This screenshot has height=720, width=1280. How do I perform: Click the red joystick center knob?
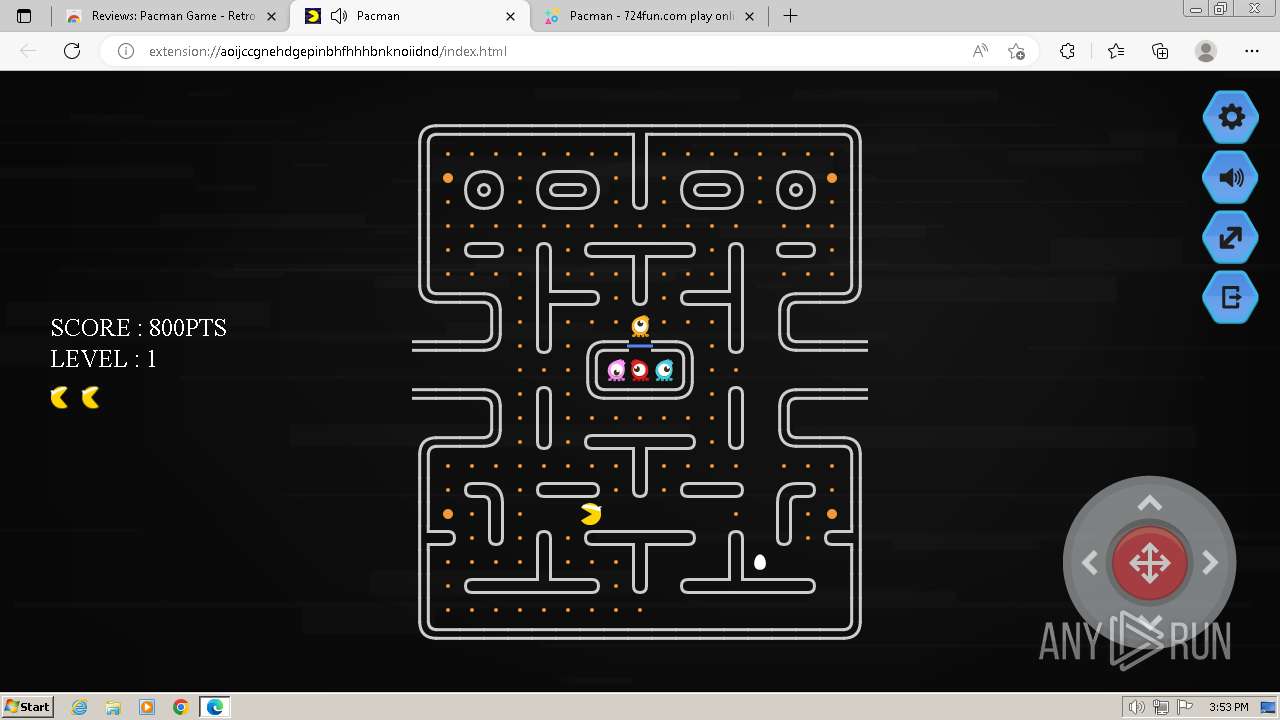(x=1150, y=564)
